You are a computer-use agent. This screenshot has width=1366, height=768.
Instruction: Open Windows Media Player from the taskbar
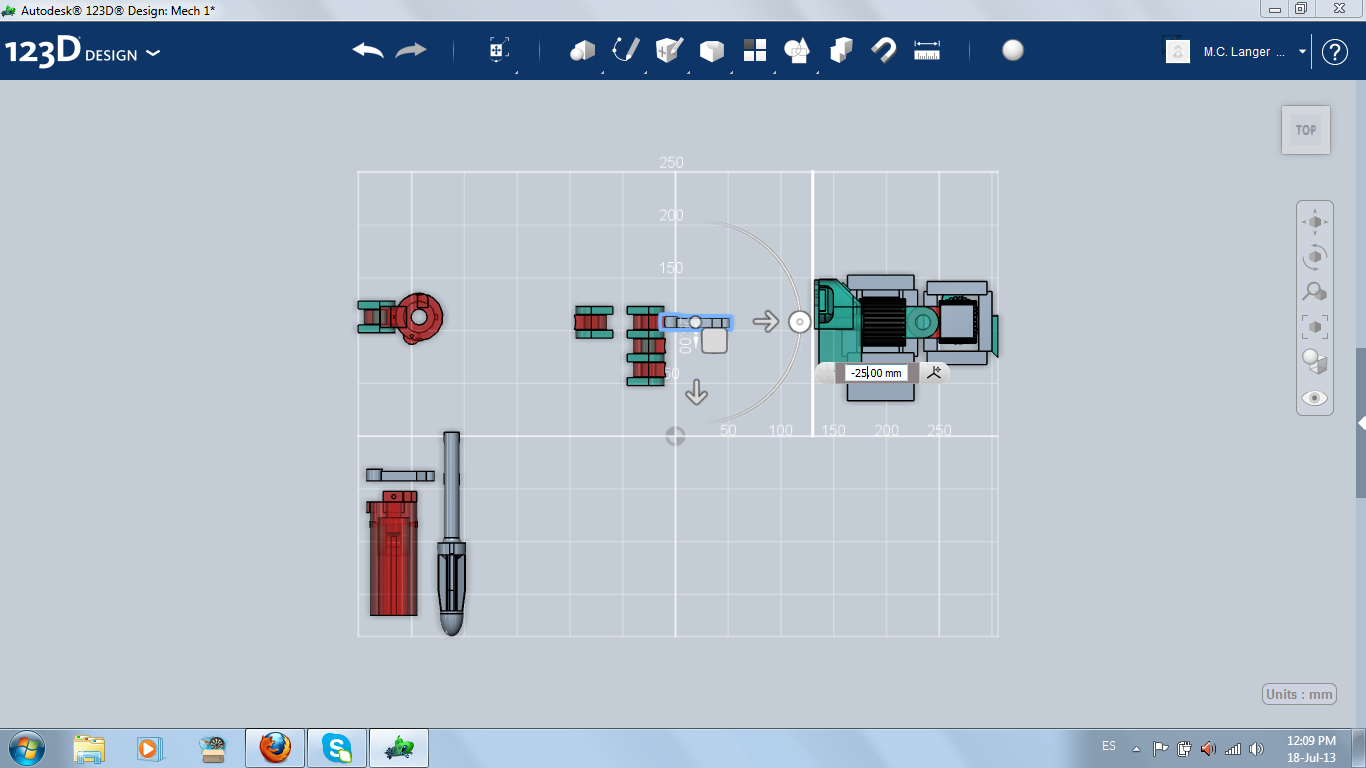point(149,748)
